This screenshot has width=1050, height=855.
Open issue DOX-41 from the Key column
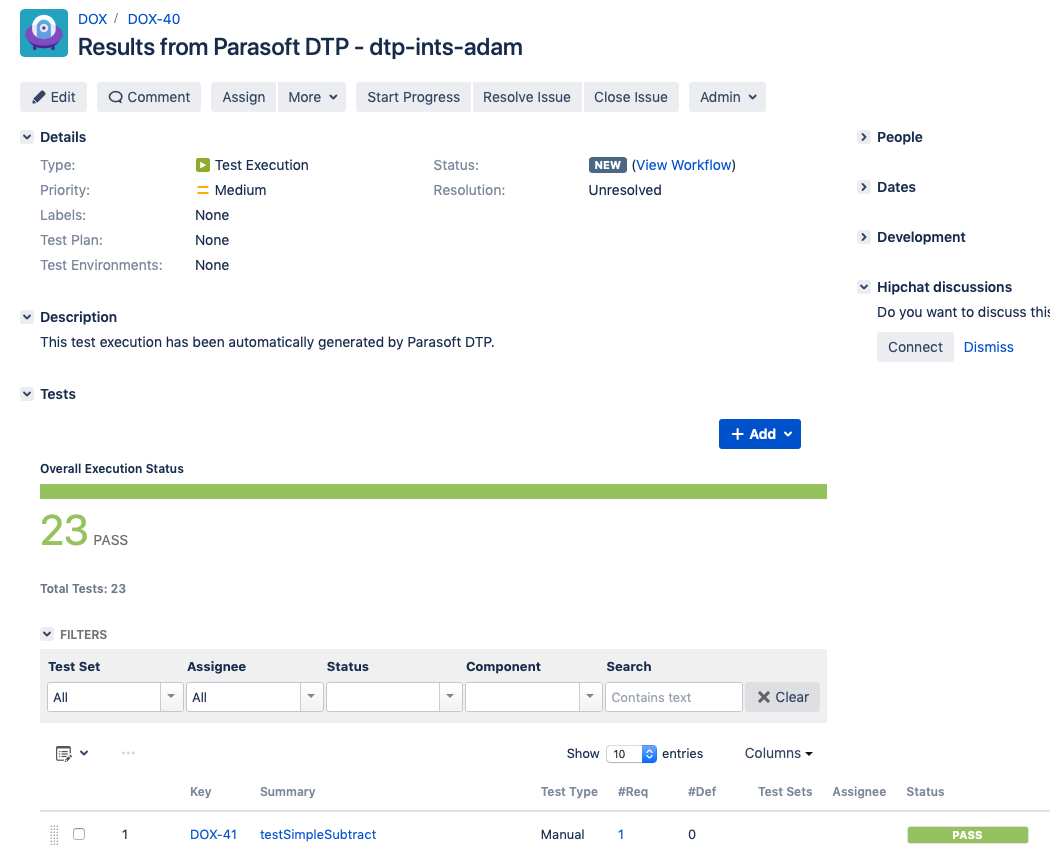(214, 834)
